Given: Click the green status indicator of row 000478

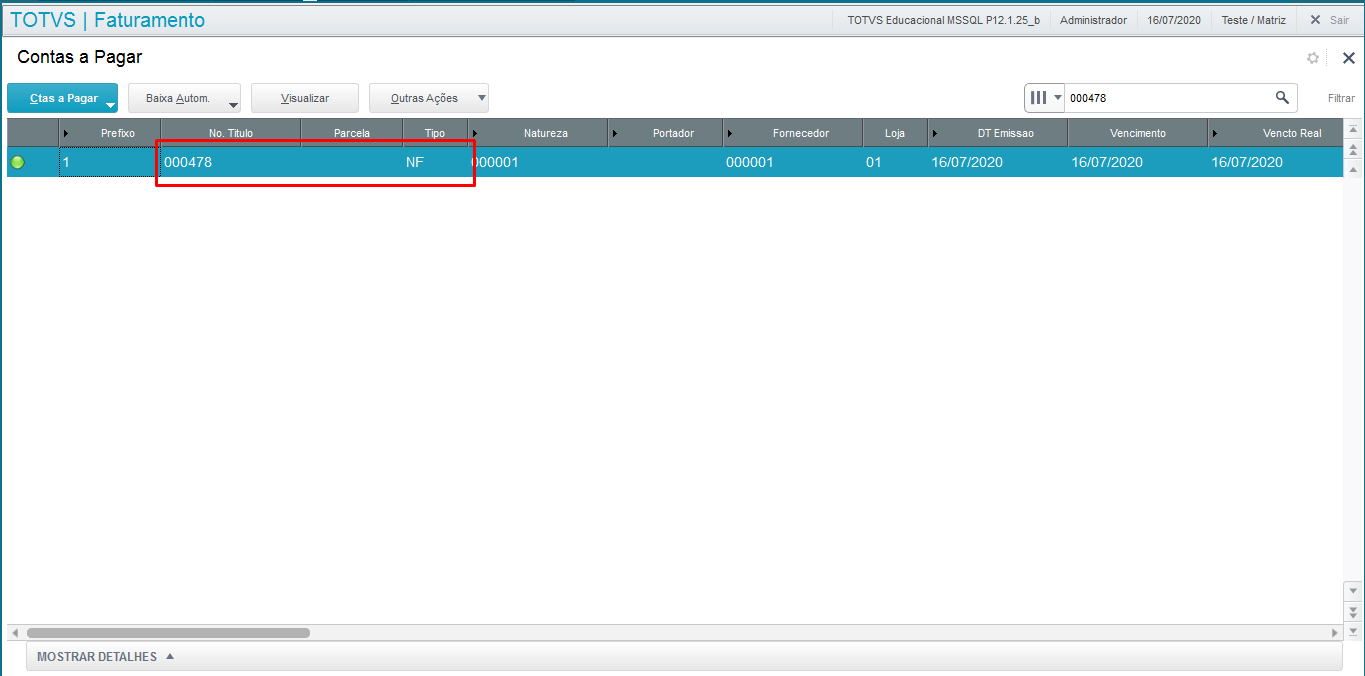Looking at the screenshot, I should tap(17, 162).
